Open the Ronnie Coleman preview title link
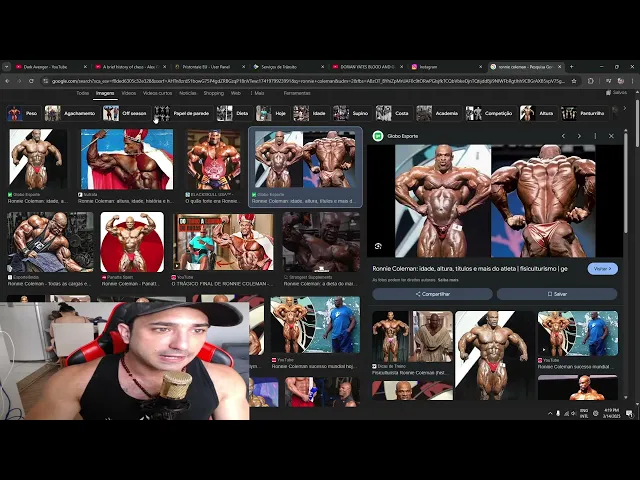This screenshot has height=480, width=640. (x=470, y=269)
